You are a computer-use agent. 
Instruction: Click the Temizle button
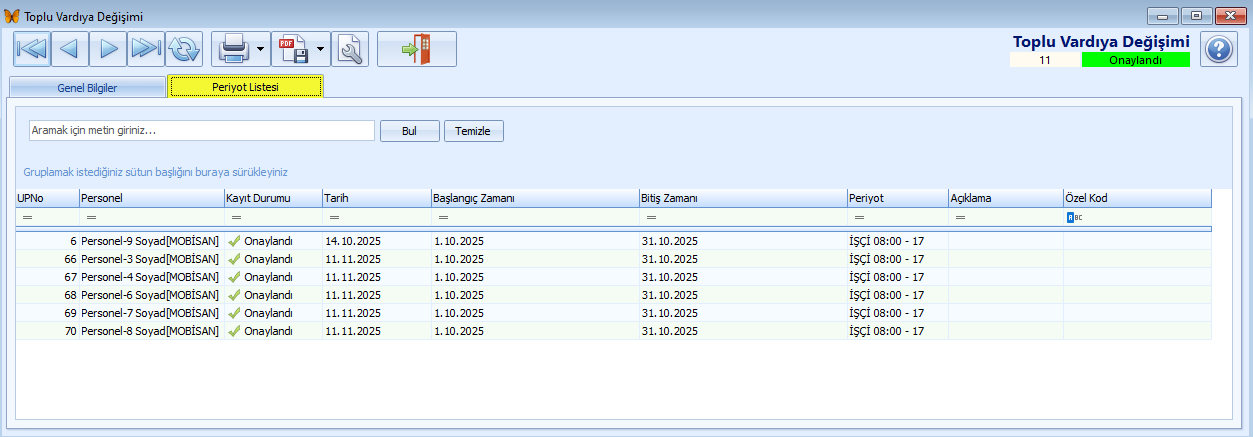click(473, 131)
